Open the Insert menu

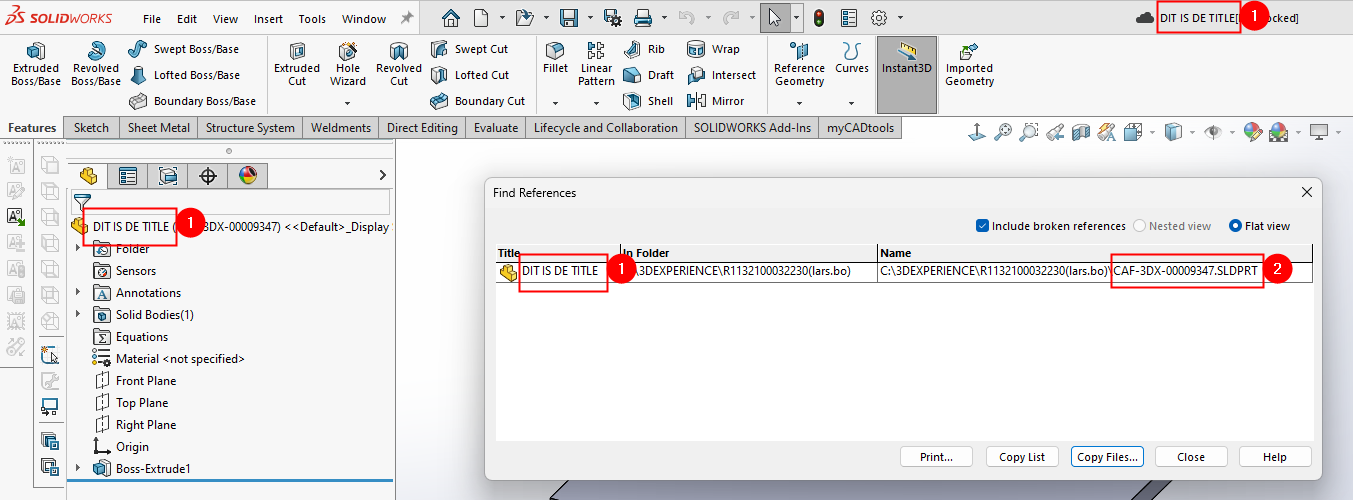tap(268, 19)
